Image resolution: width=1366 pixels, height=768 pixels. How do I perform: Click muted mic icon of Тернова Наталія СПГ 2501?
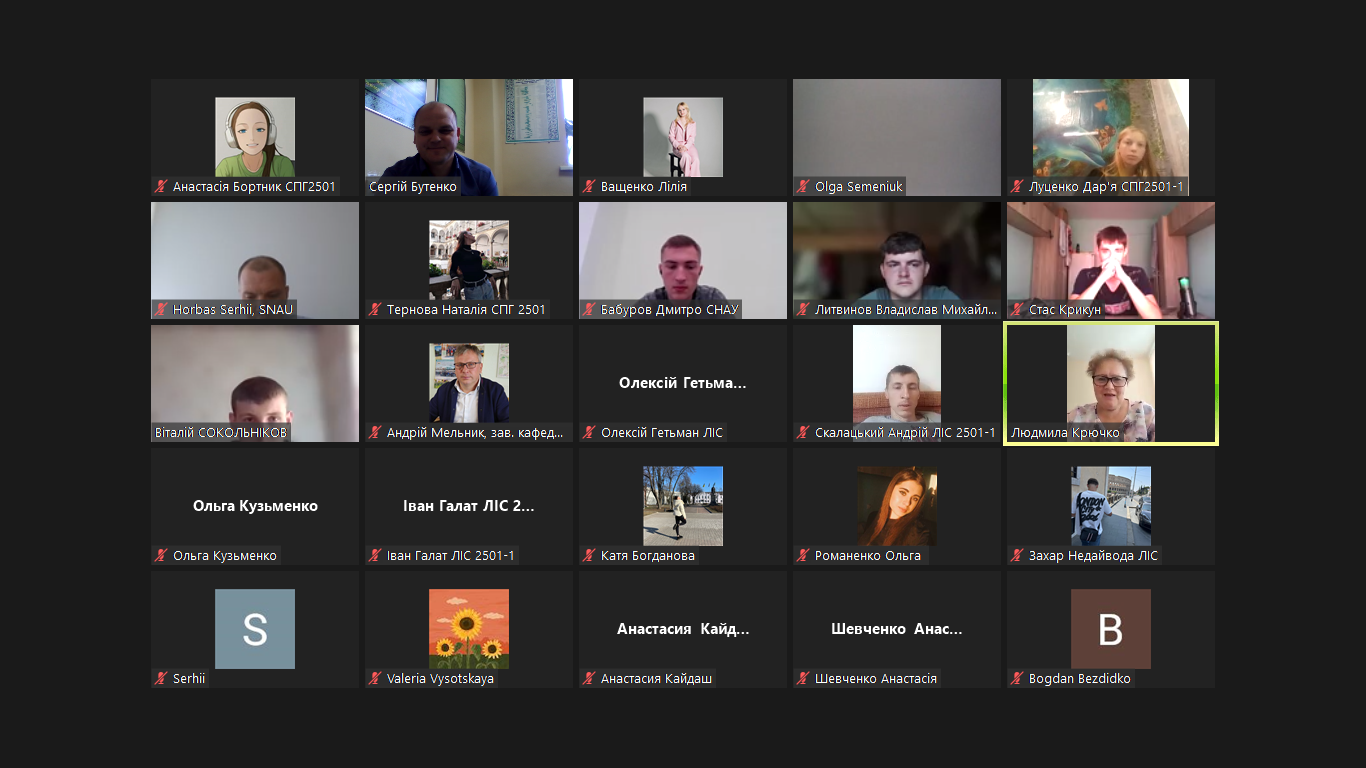pos(375,310)
